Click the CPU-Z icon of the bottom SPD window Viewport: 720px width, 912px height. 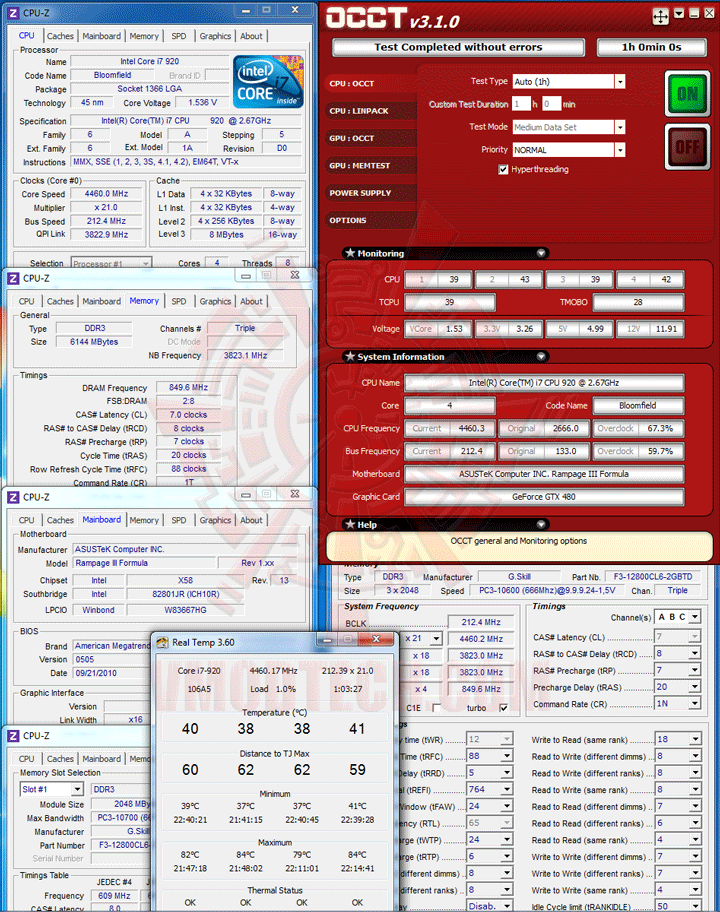[13, 736]
